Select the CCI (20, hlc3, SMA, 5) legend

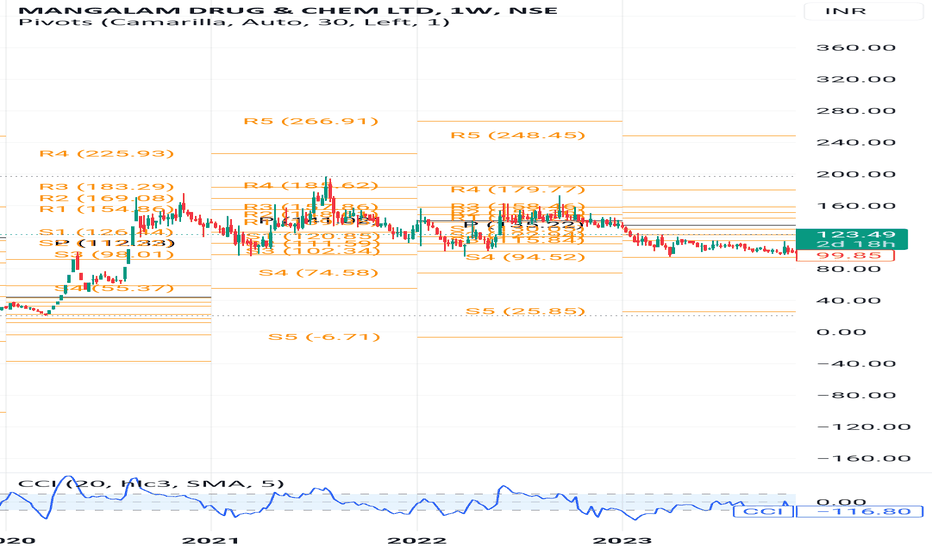pyautogui.click(x=152, y=483)
